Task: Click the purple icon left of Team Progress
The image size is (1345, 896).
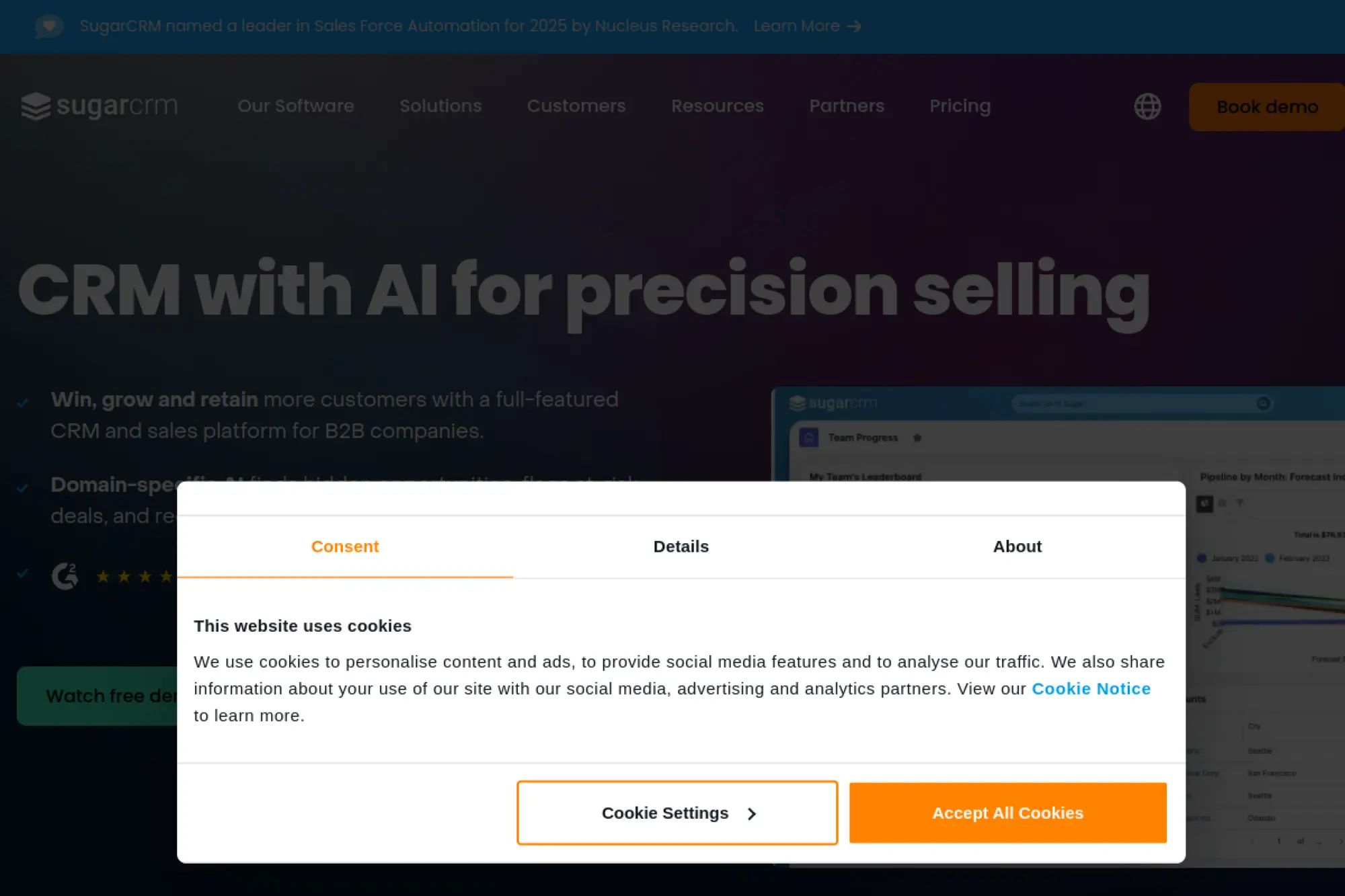Action: pyautogui.click(x=808, y=438)
